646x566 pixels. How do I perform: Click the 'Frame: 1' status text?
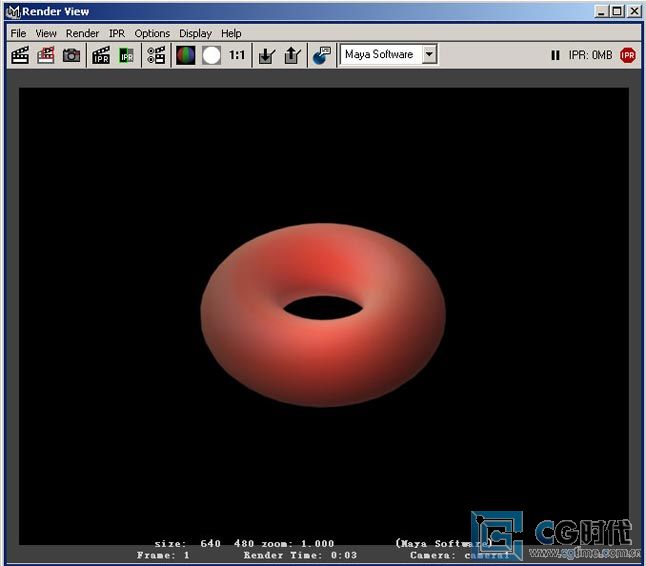tap(163, 555)
